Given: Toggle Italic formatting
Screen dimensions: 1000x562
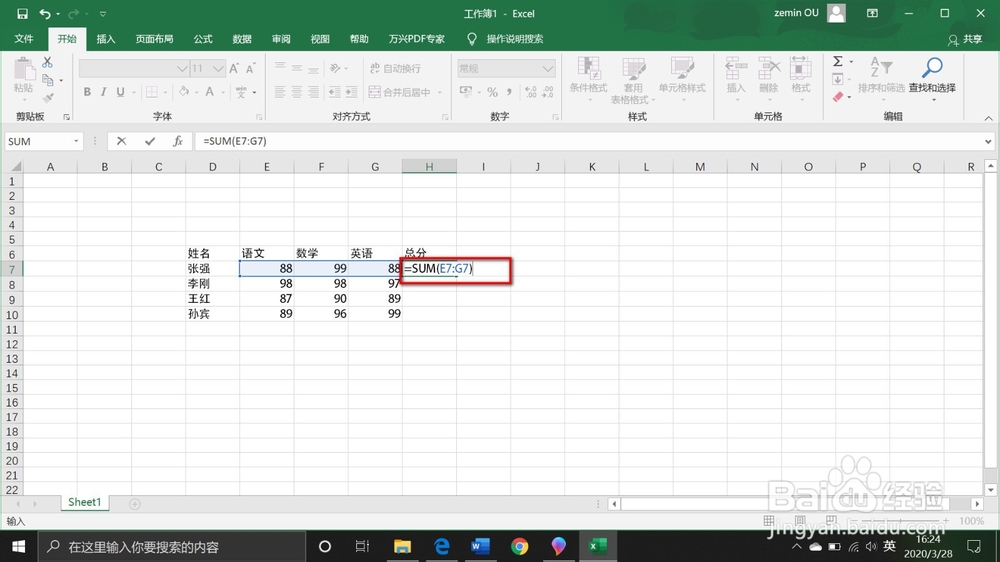Looking at the screenshot, I should pyautogui.click(x=103, y=92).
